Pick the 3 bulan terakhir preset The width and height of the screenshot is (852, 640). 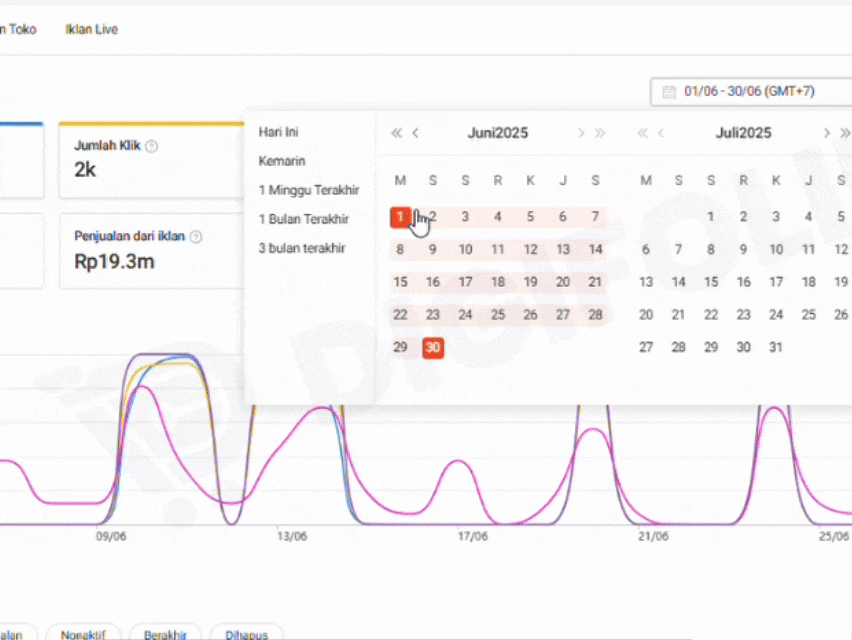tap(302, 248)
